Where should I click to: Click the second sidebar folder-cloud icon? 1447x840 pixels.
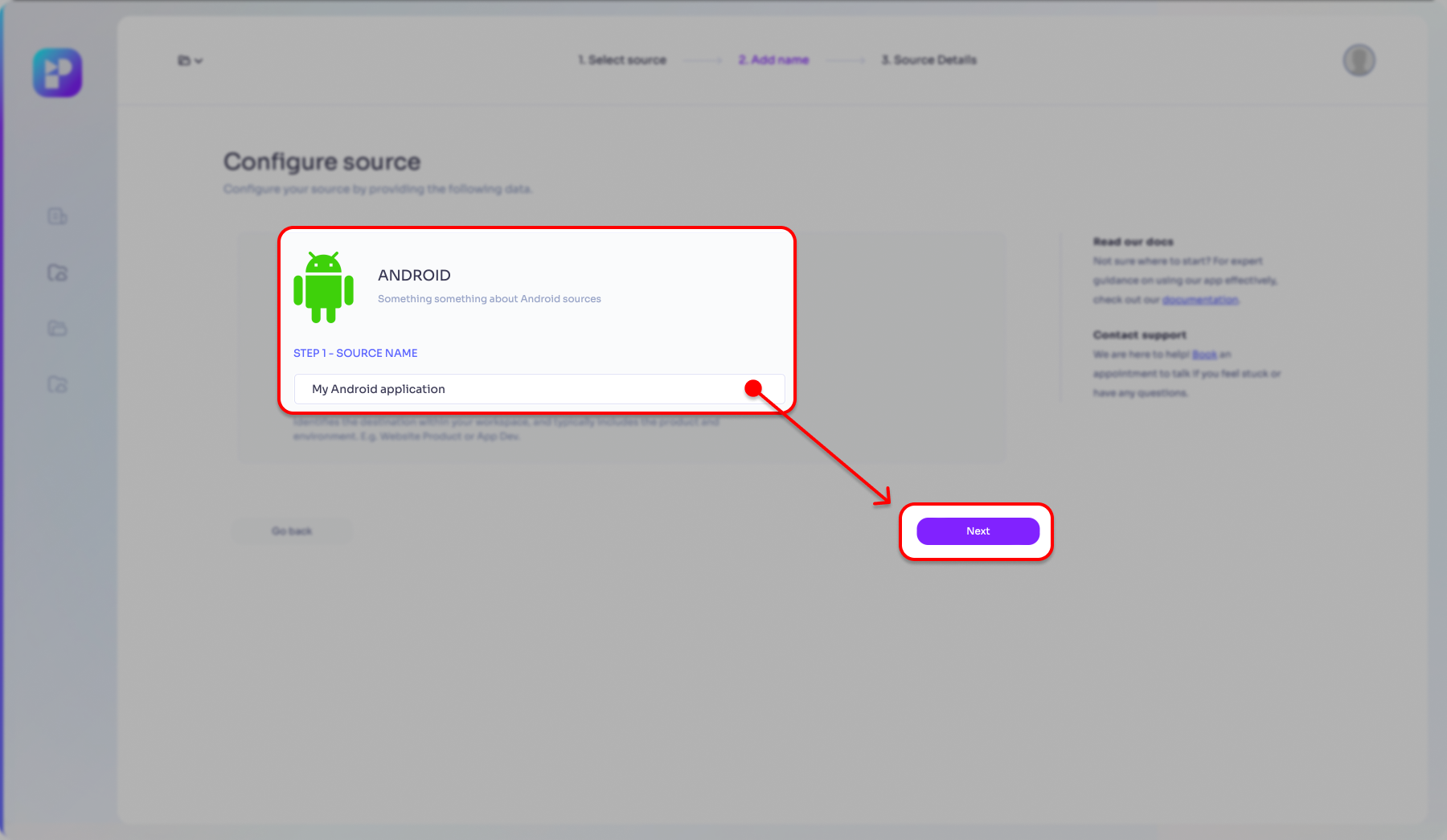[57, 272]
